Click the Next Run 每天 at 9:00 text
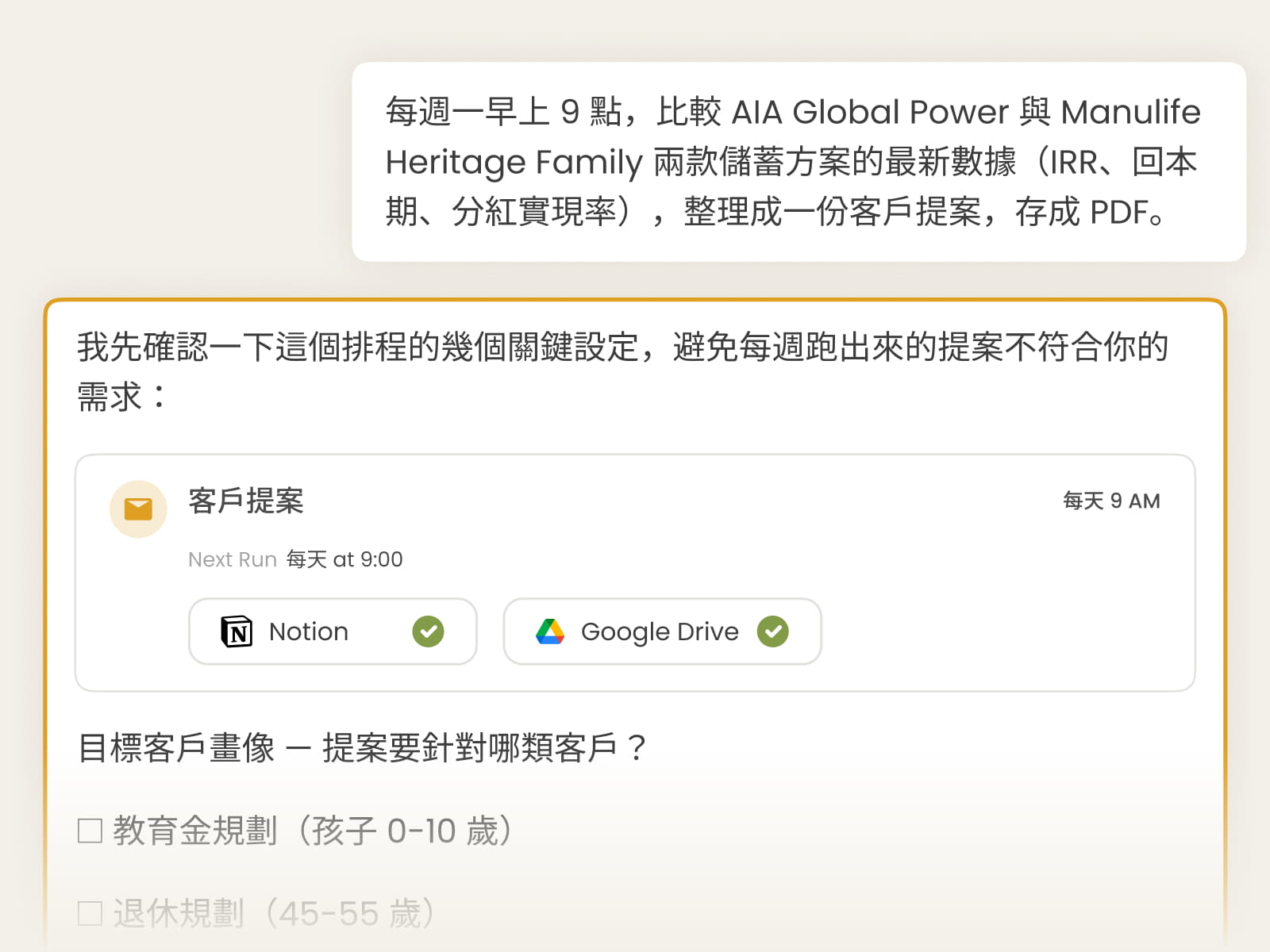The width and height of the screenshot is (1270, 952). 295,559
